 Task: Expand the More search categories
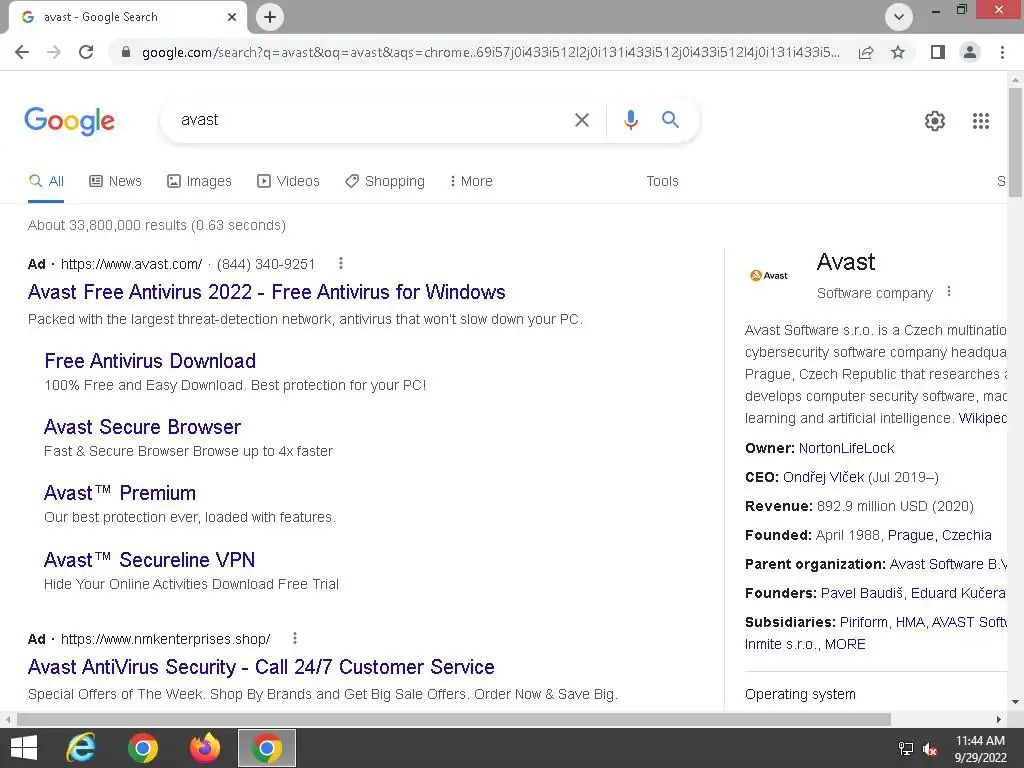(x=471, y=182)
